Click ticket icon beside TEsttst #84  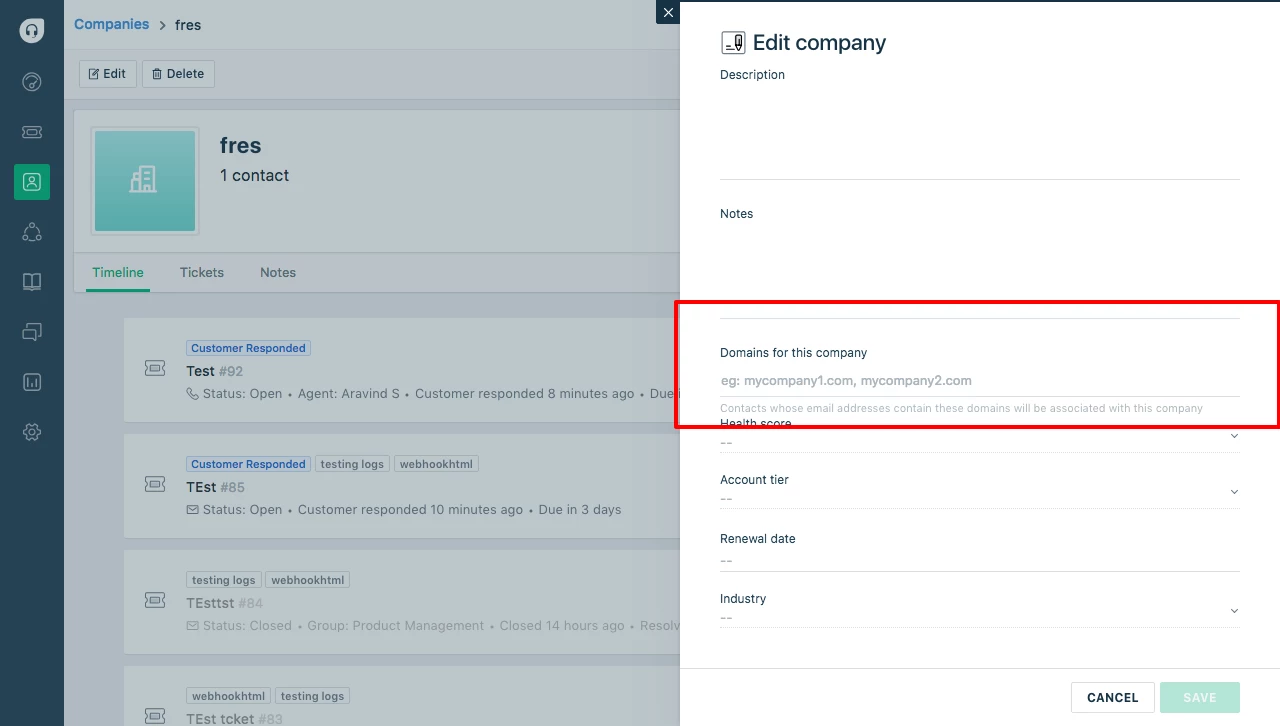pos(155,601)
